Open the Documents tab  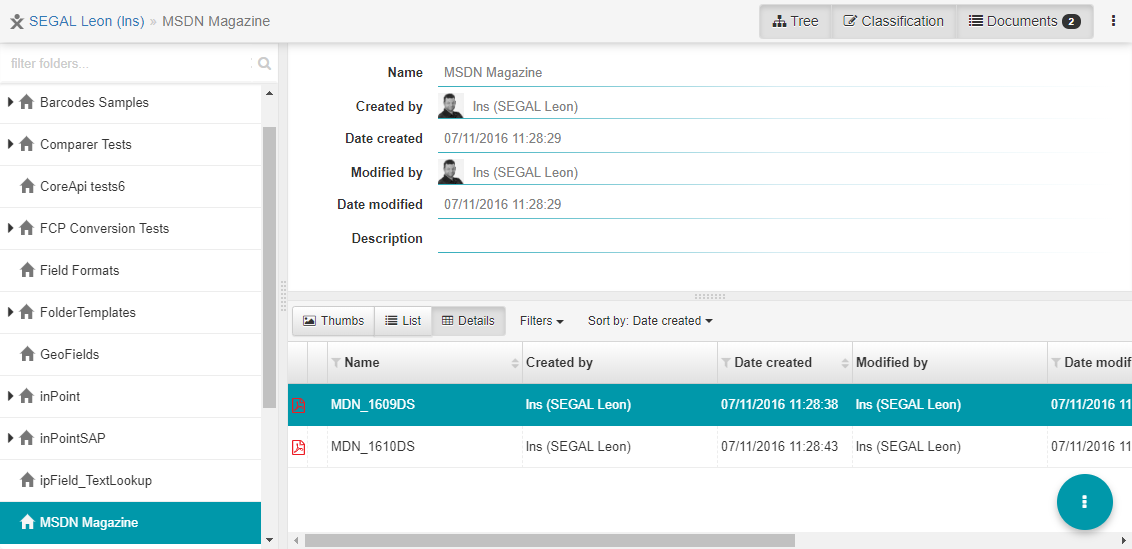tap(1024, 21)
